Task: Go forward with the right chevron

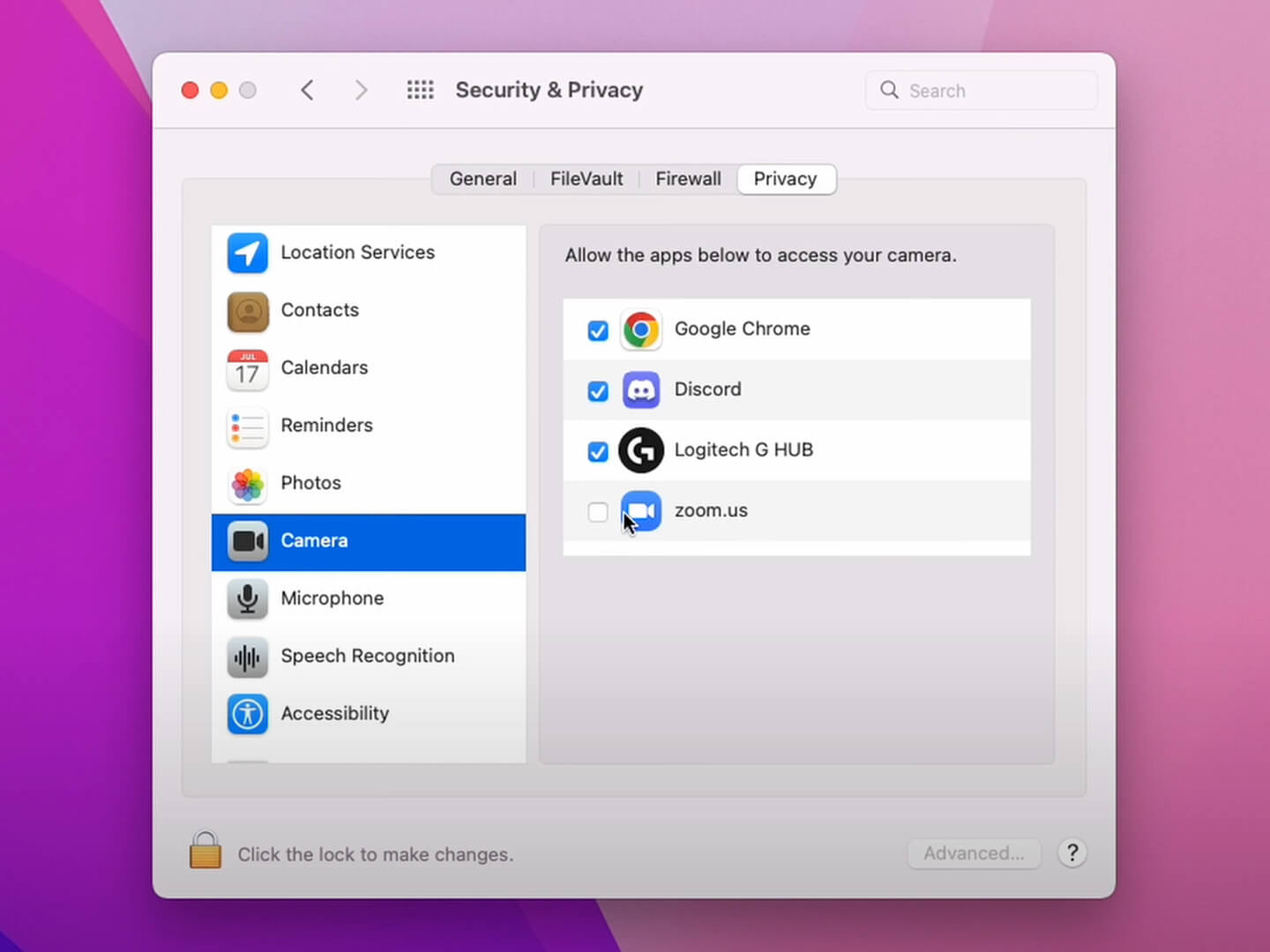Action: (x=361, y=90)
